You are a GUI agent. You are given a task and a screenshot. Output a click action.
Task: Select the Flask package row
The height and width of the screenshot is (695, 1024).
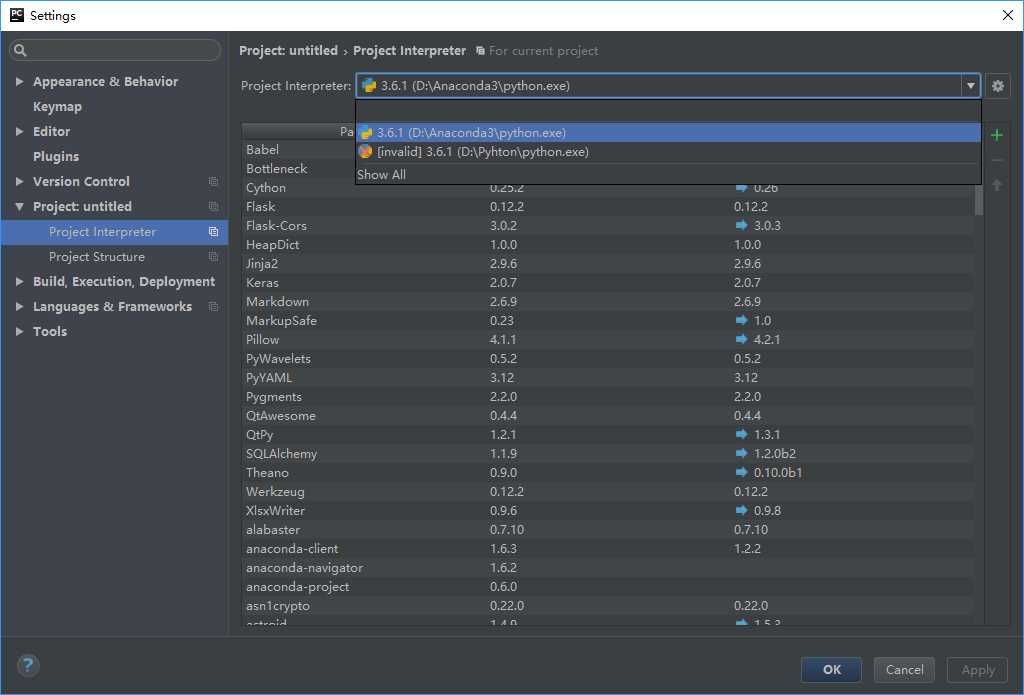pyautogui.click(x=607, y=206)
